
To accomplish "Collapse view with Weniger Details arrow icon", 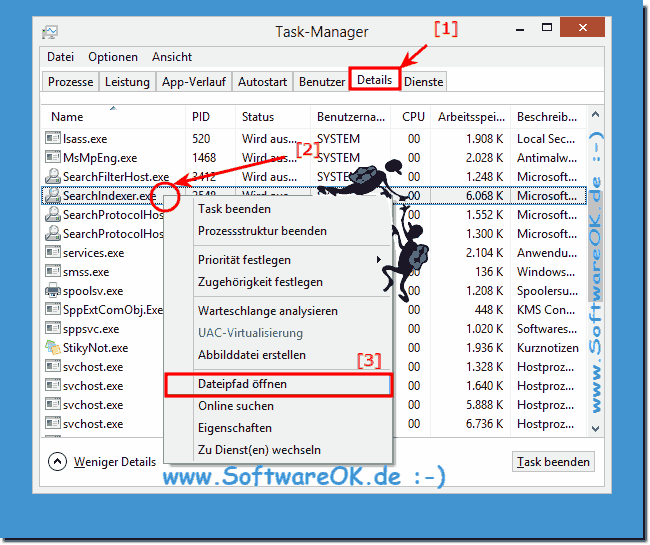I will (57, 461).
